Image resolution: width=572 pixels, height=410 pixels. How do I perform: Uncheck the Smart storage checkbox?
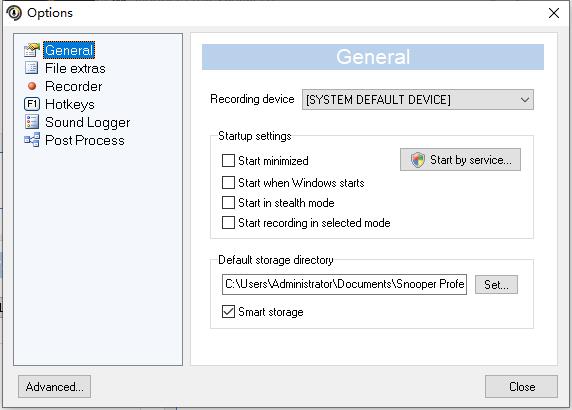point(228,312)
